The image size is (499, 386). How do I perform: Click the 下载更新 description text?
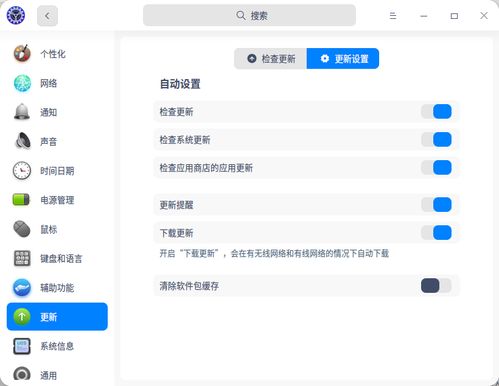pyautogui.click(x=274, y=254)
